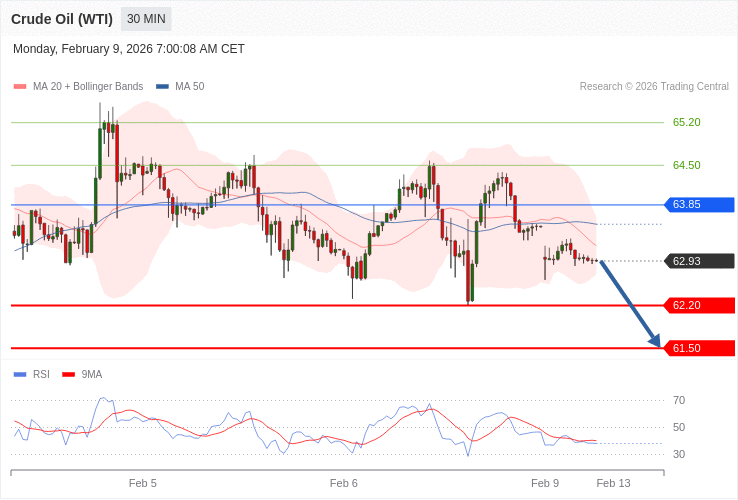738x500 pixels.
Task: Click the Feb 13 date axis label
Action: click(613, 483)
